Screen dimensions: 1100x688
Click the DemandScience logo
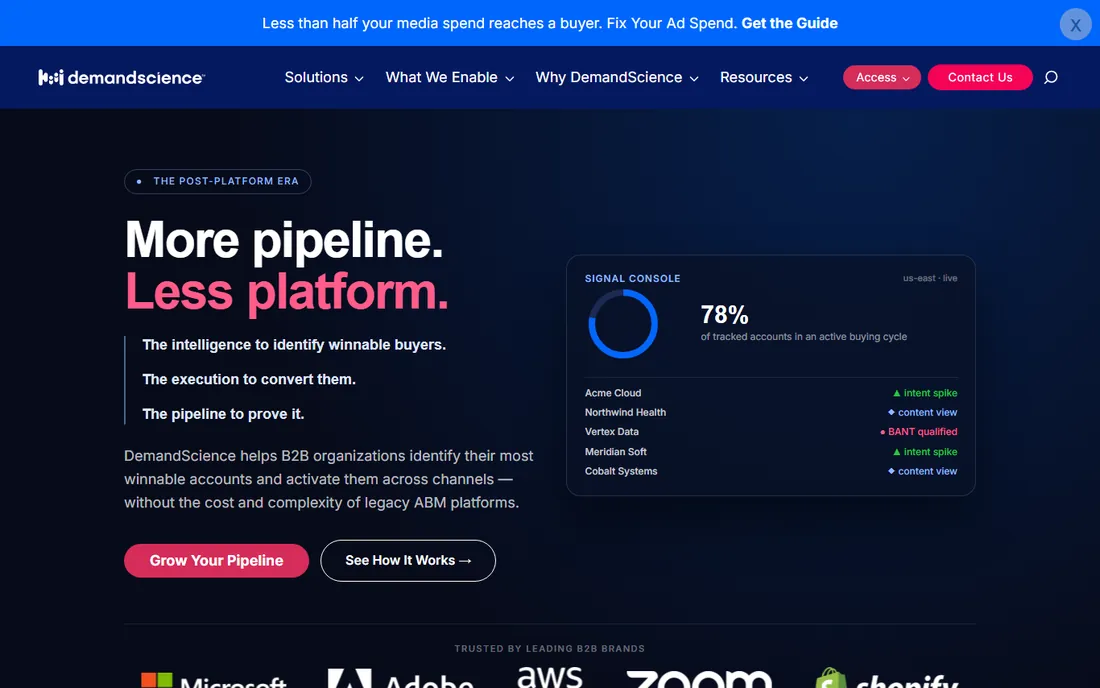click(121, 77)
